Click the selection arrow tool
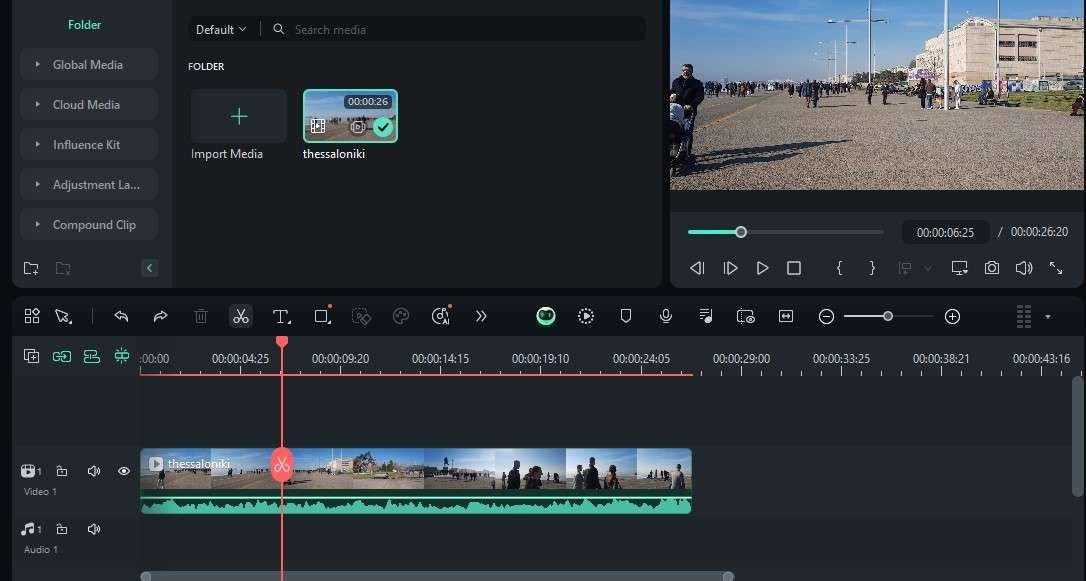 click(64, 316)
